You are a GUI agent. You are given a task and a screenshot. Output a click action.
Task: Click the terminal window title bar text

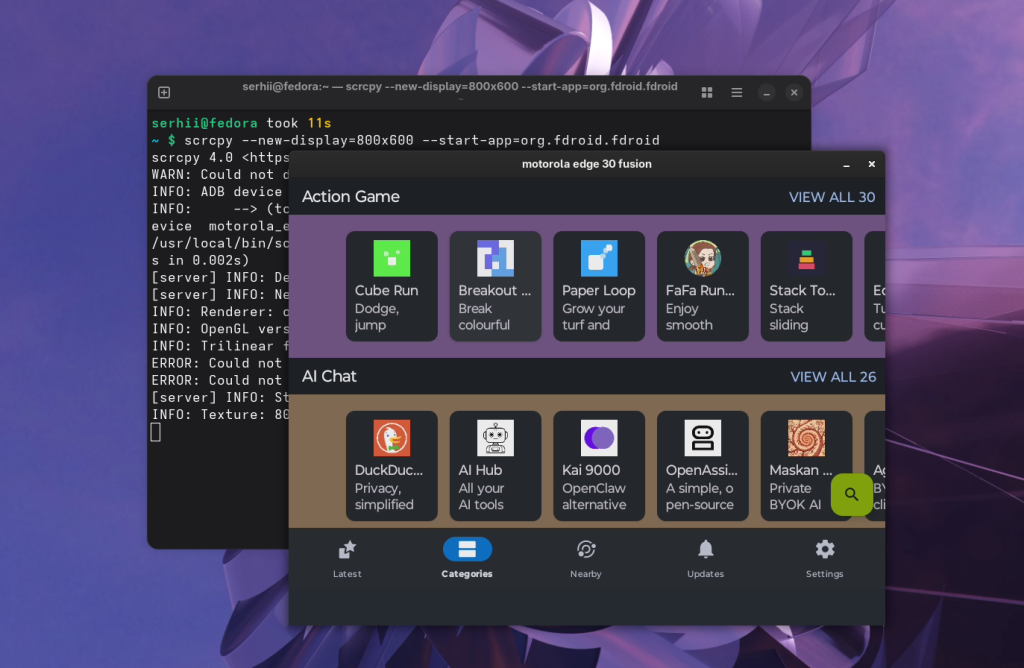(x=460, y=86)
